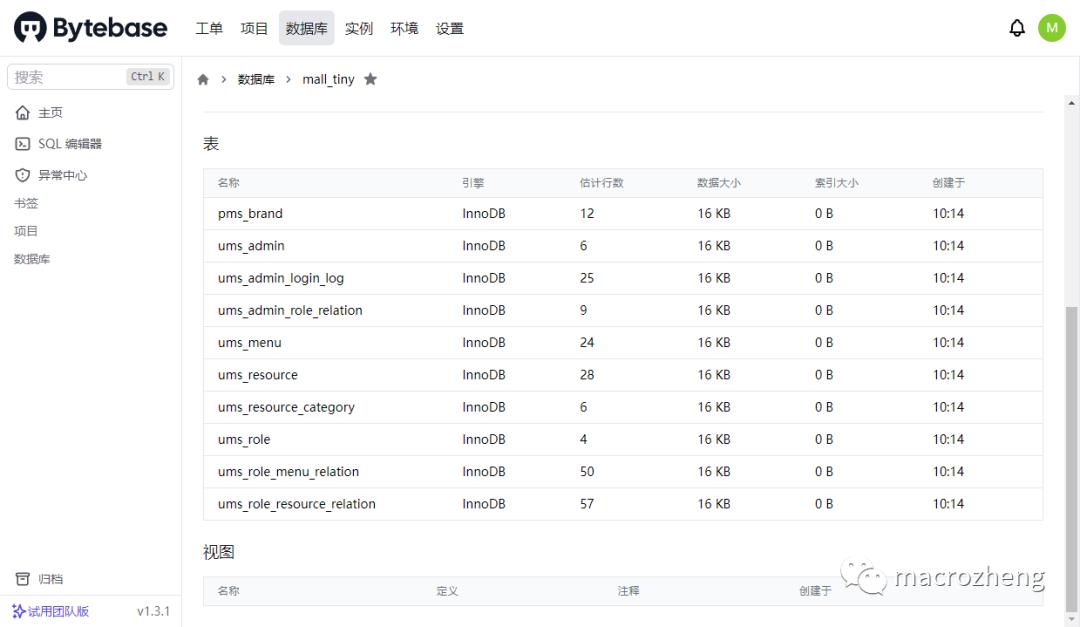
Task: Open the SQL 编辑器 from sidebar
Action: coord(69,143)
